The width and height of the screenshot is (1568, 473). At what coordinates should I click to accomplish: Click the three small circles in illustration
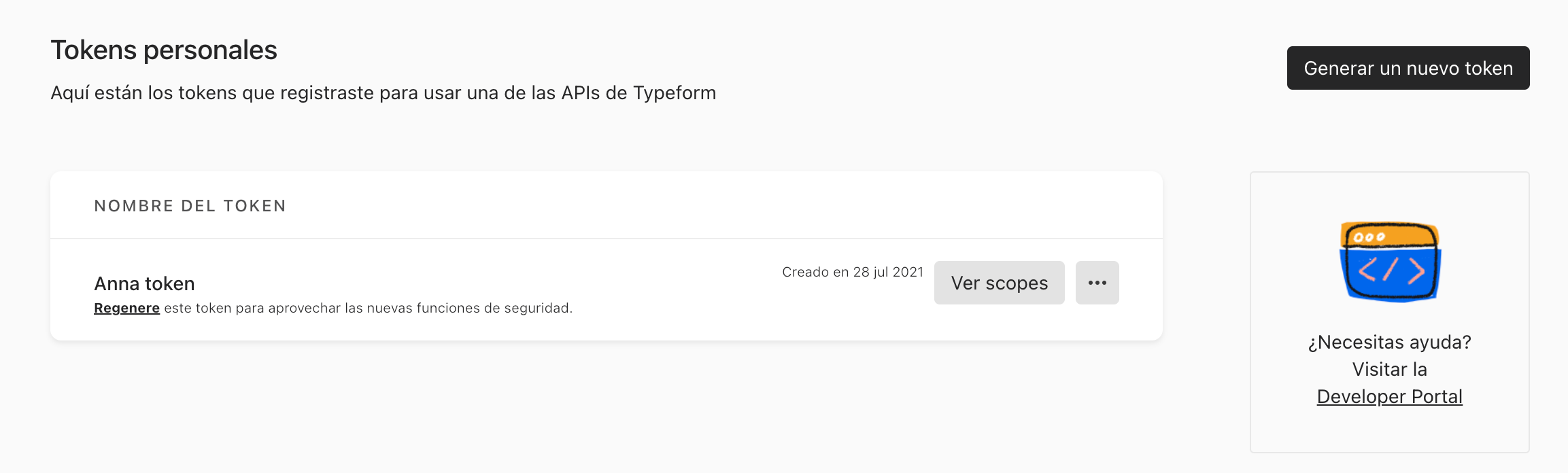(x=1369, y=237)
